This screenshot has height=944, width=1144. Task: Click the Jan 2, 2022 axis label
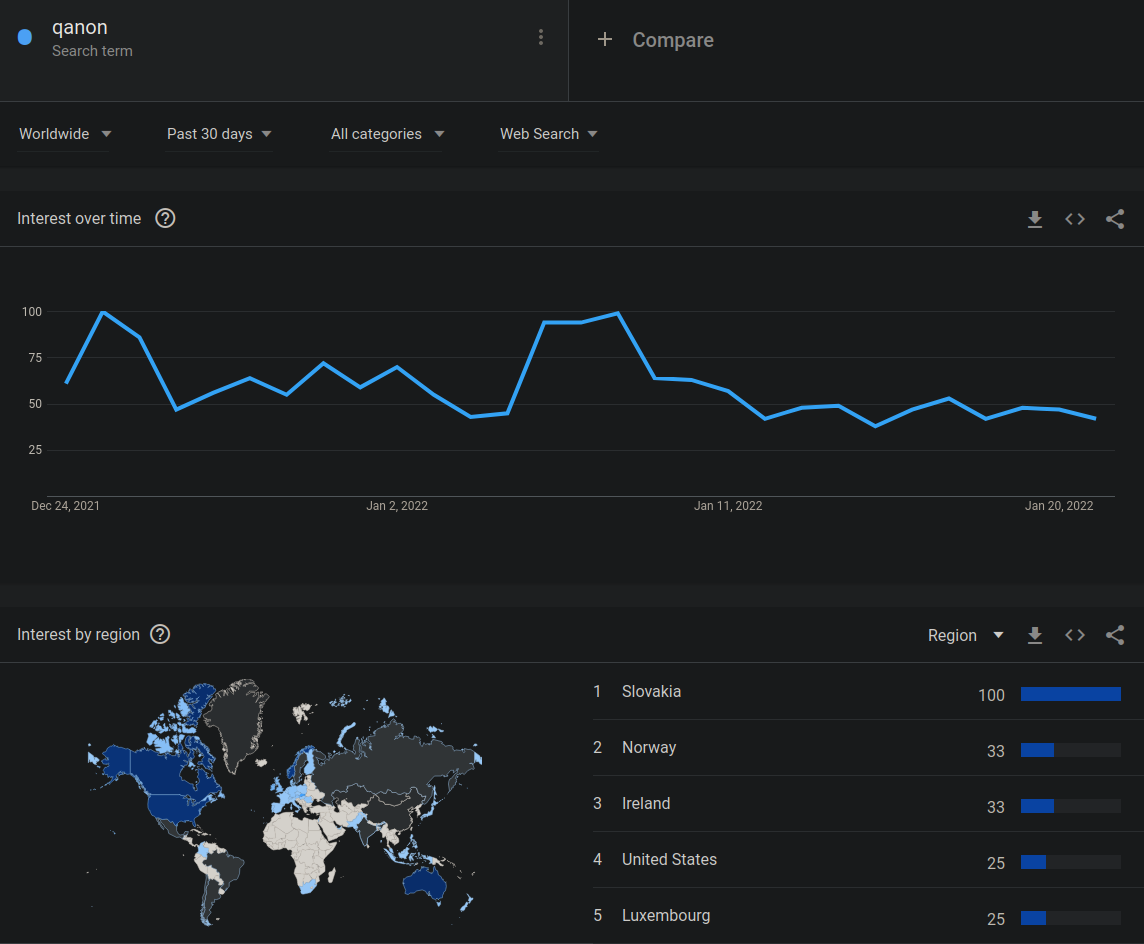click(397, 506)
